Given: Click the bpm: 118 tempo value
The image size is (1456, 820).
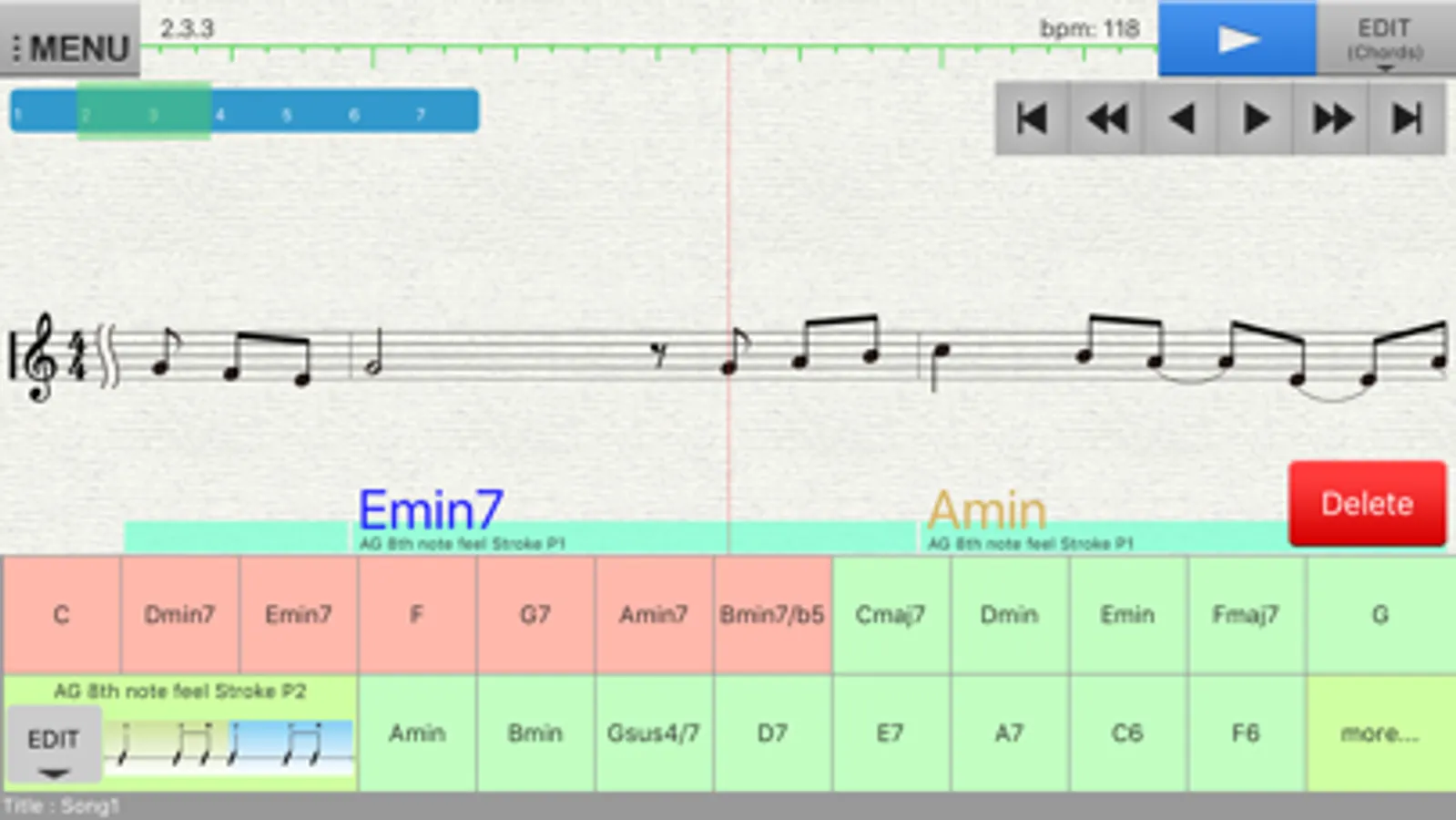Looking at the screenshot, I should [1089, 29].
